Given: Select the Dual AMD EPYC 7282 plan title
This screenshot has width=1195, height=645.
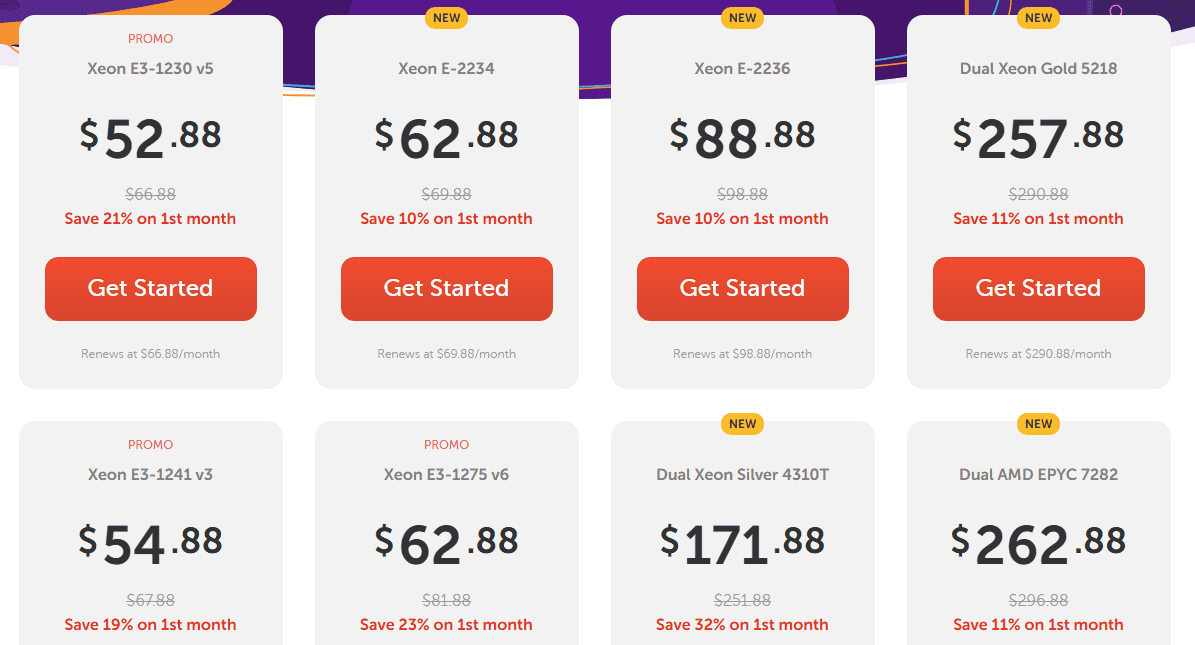Looking at the screenshot, I should (x=1038, y=474).
